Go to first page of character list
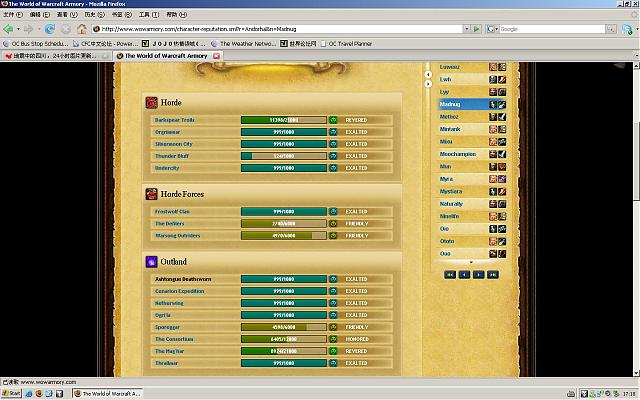640x400 pixels. pos(450,275)
